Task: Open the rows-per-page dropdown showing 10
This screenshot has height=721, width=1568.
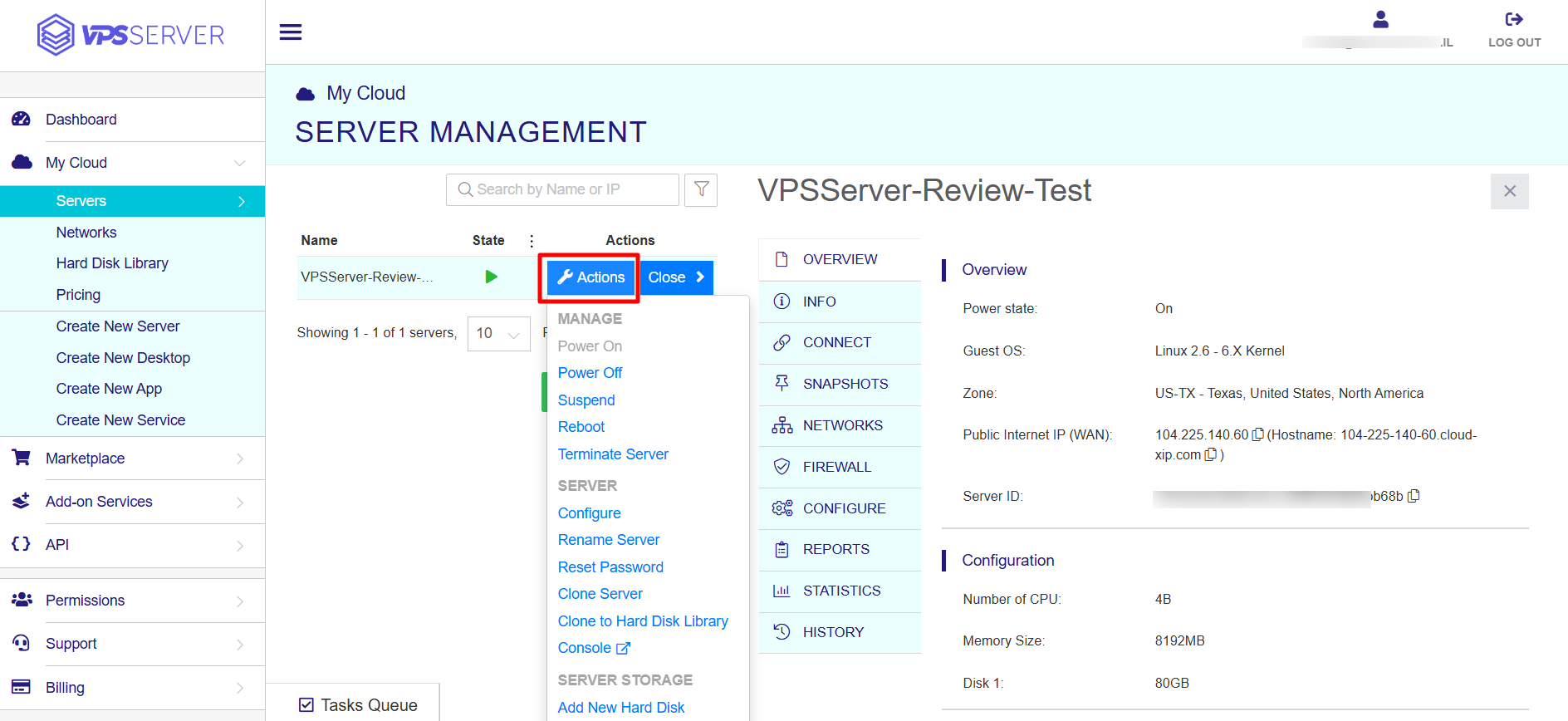Action: click(498, 333)
